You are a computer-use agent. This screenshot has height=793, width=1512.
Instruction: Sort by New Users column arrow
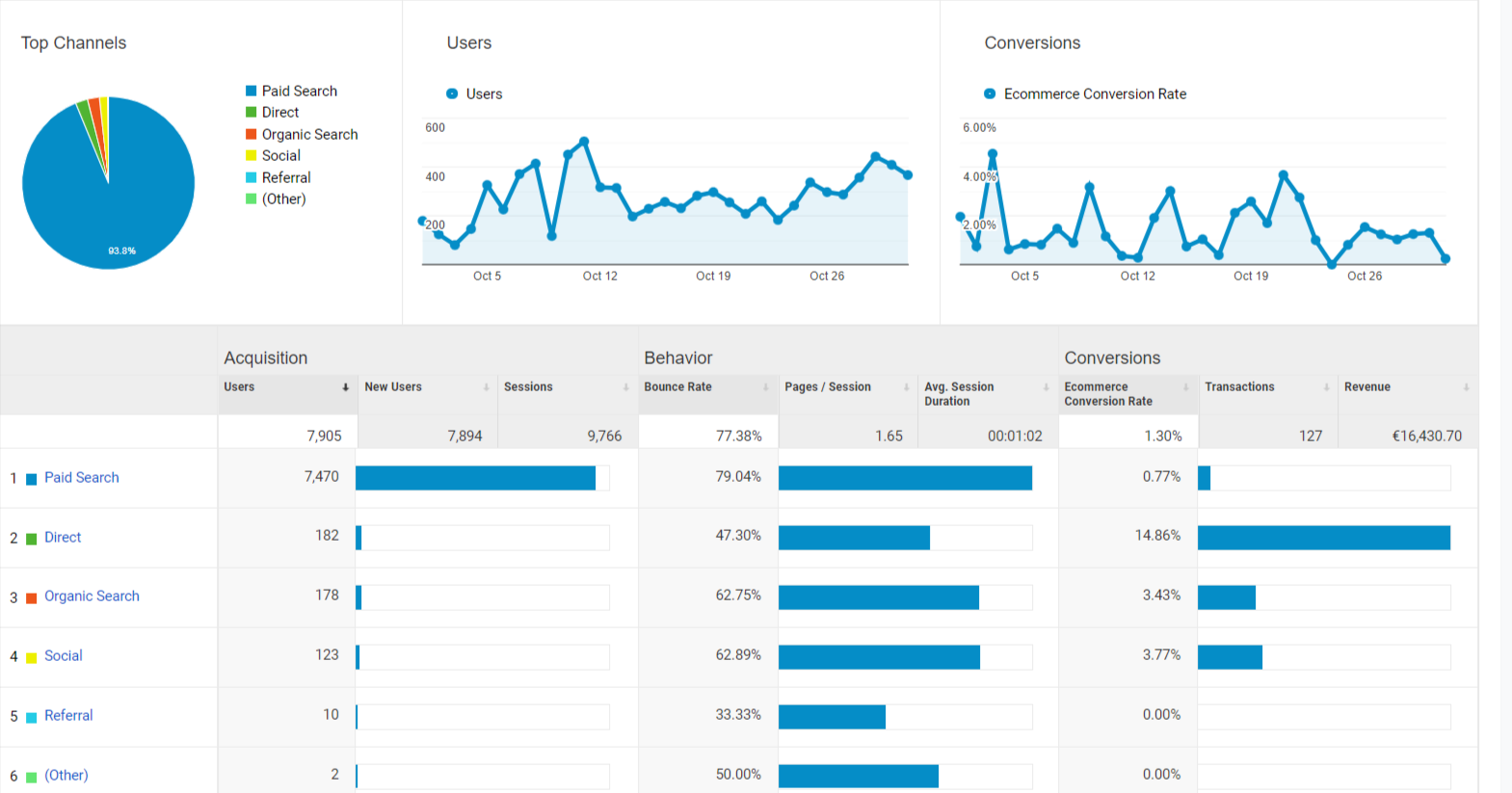click(x=486, y=387)
